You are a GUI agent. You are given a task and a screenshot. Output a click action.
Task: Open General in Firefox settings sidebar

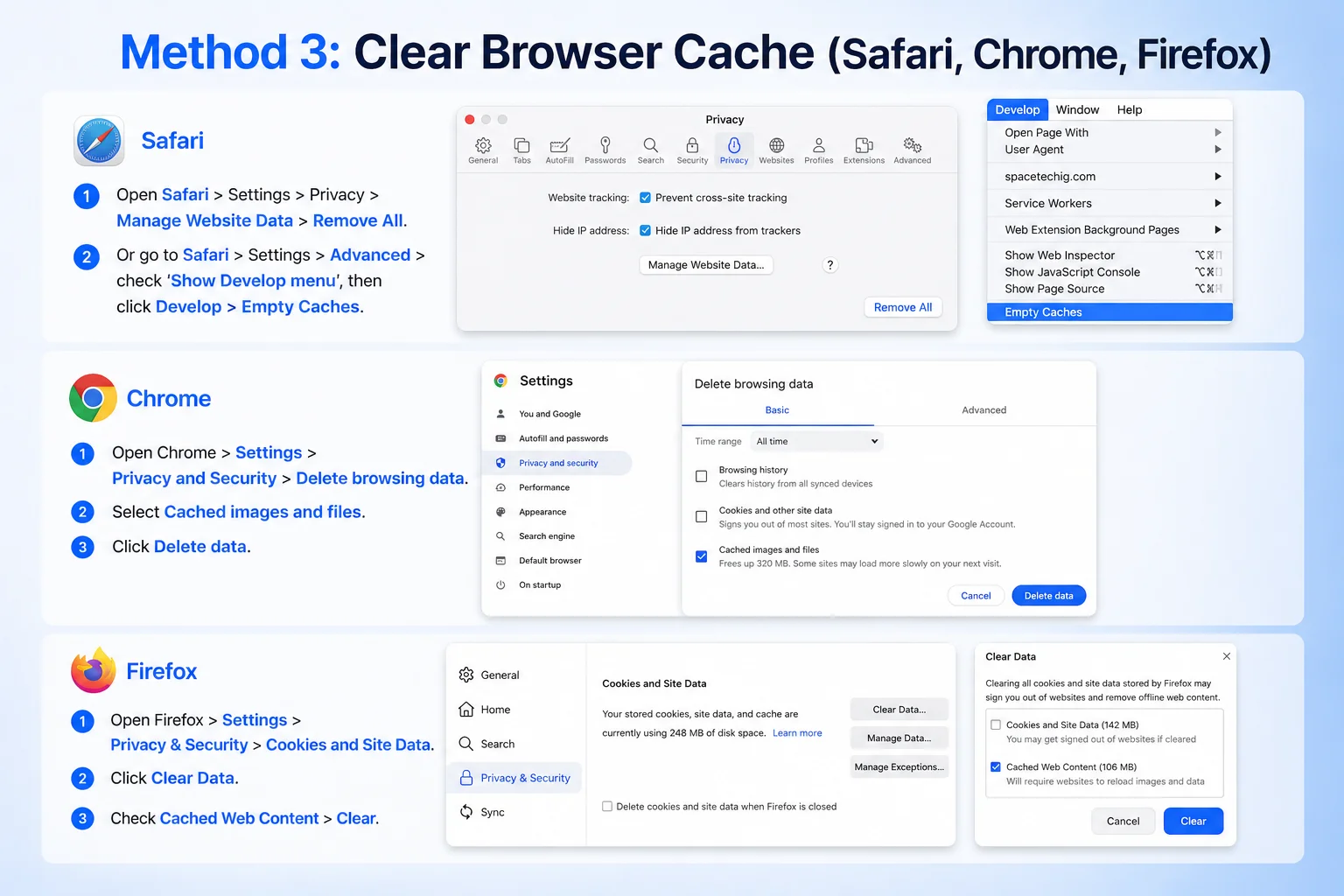tap(489, 675)
